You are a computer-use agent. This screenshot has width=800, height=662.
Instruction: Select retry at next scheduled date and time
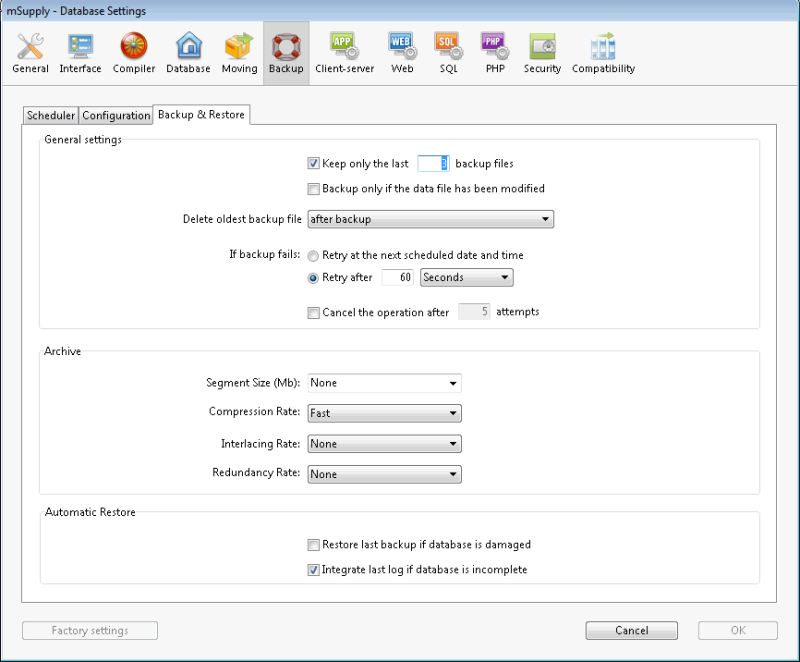point(311,255)
